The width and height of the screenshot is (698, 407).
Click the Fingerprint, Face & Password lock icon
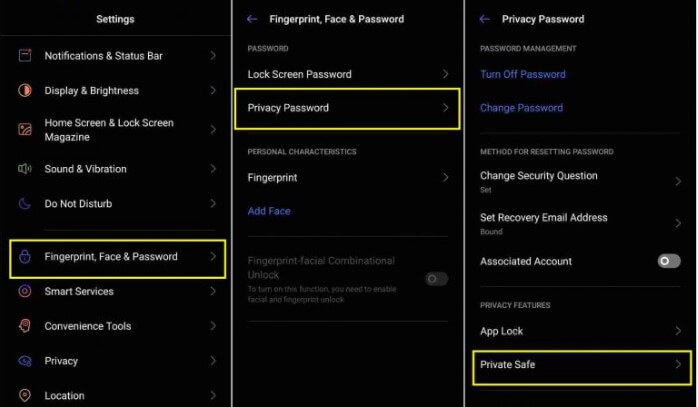click(x=25, y=256)
